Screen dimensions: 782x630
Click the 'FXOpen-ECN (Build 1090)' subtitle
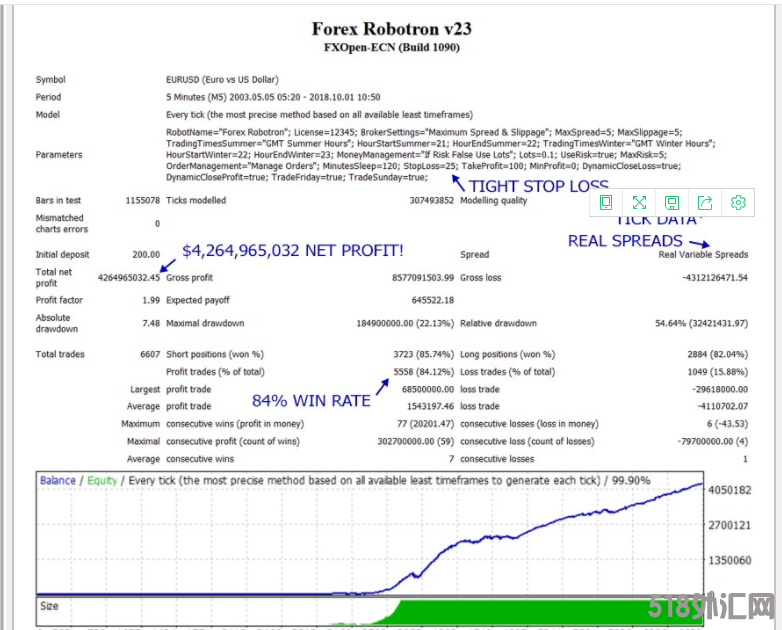[x=391, y=48]
